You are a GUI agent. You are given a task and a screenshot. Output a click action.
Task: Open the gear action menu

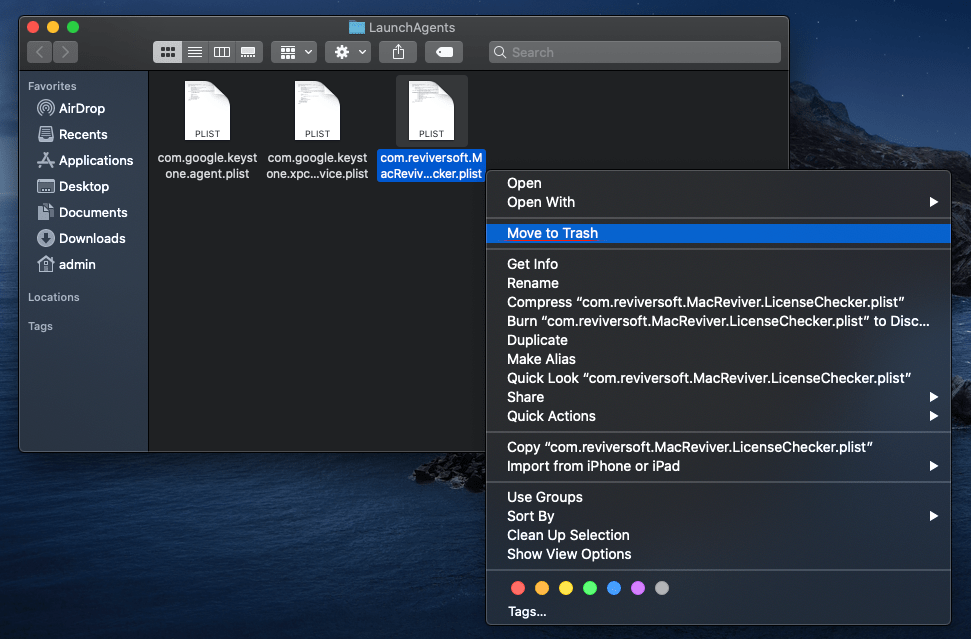tap(348, 52)
